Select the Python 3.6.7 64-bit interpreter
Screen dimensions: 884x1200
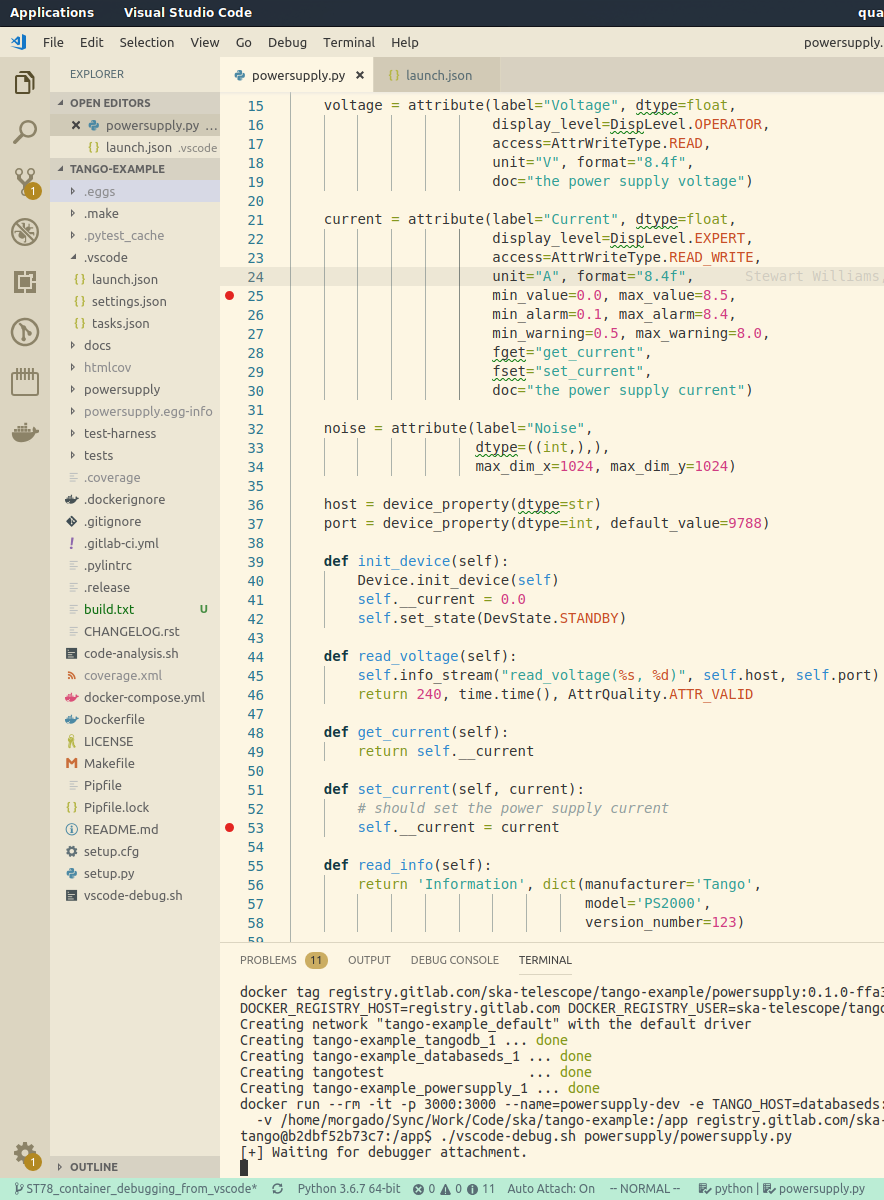[x=349, y=1189]
